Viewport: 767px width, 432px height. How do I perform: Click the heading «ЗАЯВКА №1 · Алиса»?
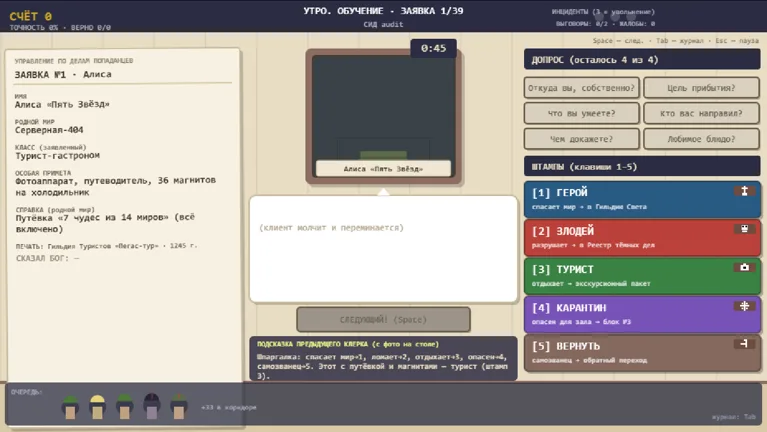pyautogui.click(x=63, y=74)
